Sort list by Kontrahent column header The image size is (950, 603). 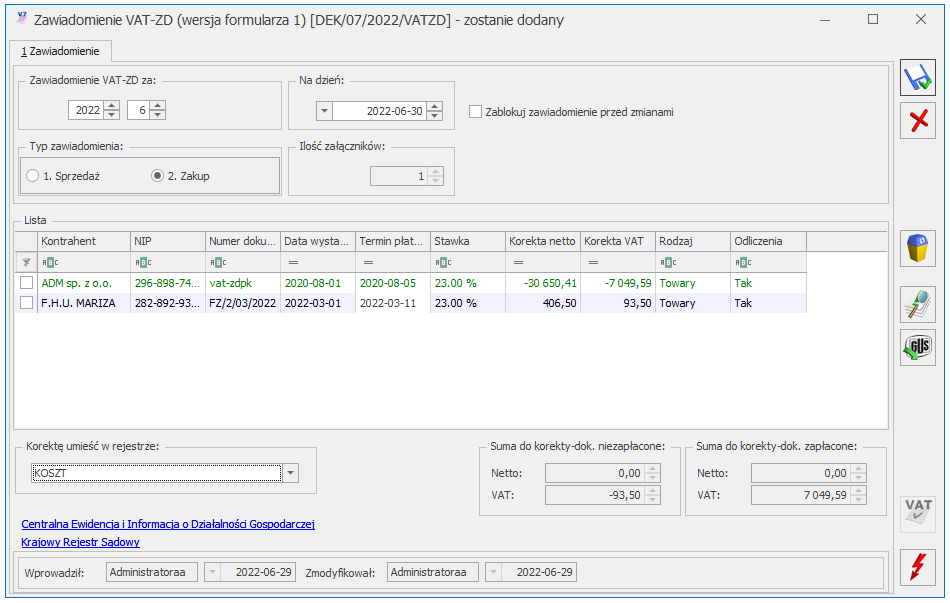click(83, 241)
